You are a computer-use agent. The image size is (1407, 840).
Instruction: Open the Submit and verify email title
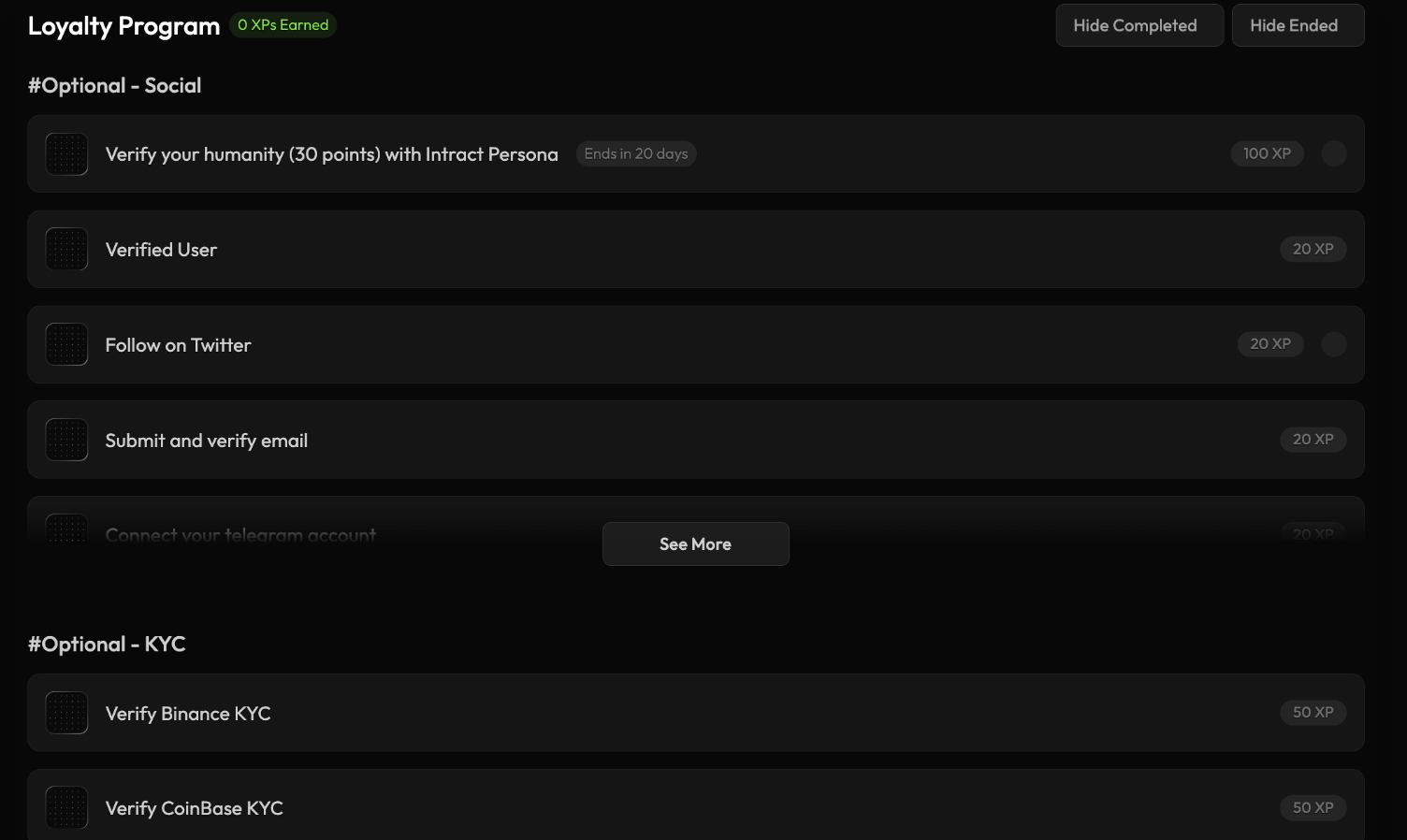click(x=206, y=441)
